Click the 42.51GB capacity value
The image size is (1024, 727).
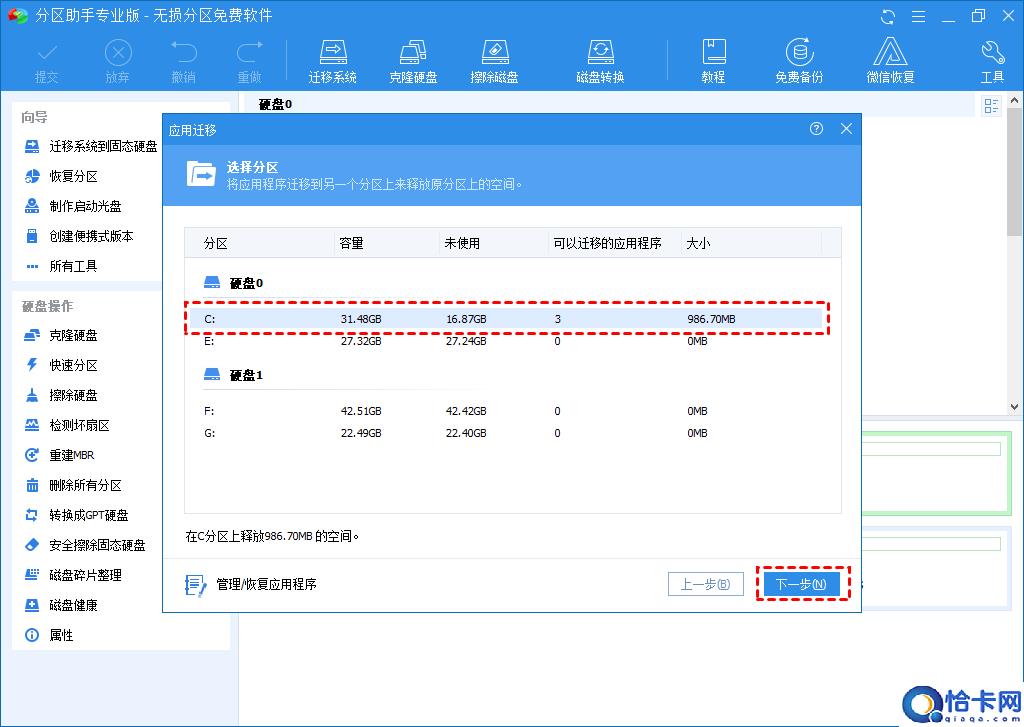click(x=361, y=412)
